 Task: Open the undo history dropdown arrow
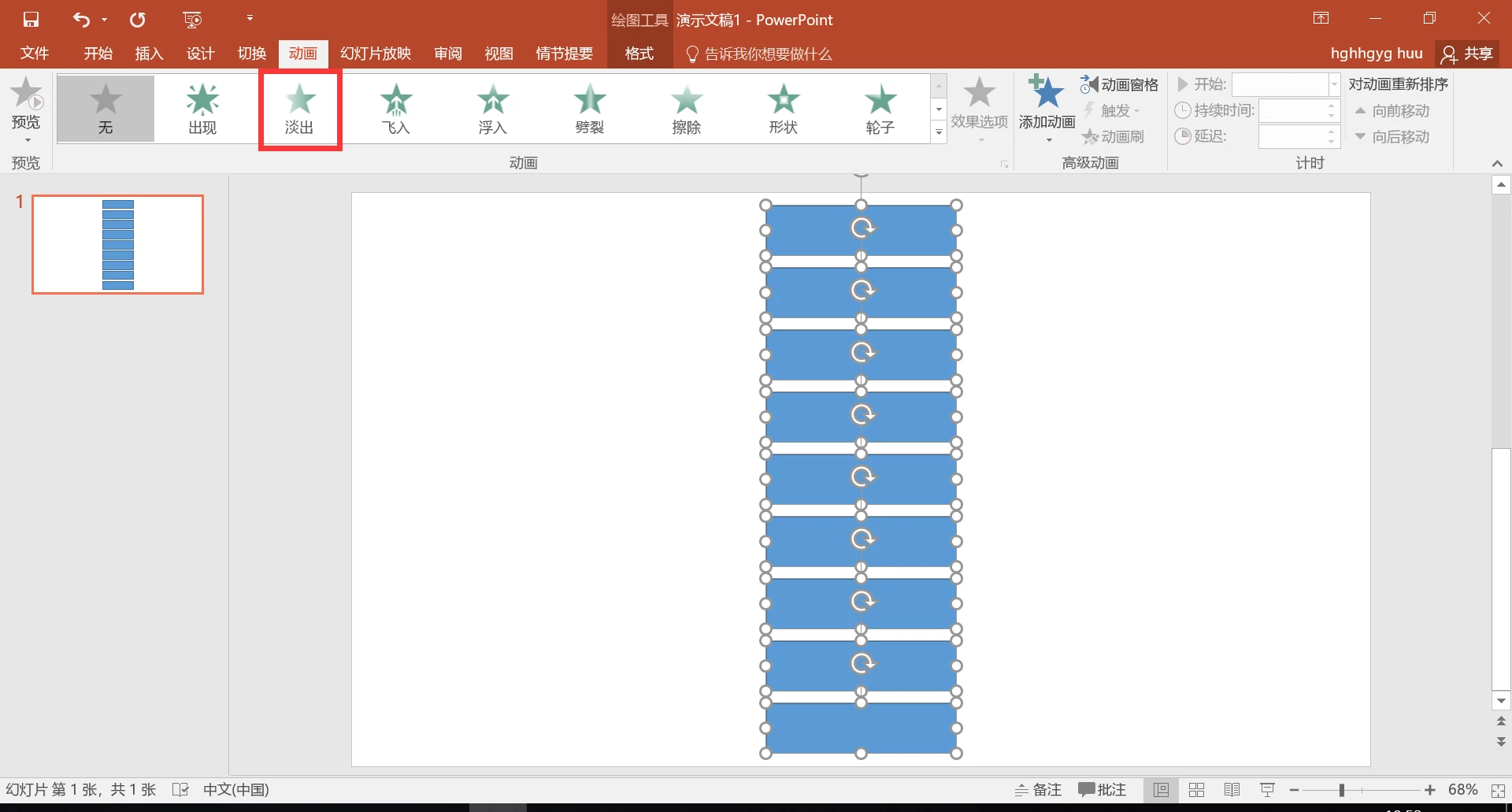[104, 20]
